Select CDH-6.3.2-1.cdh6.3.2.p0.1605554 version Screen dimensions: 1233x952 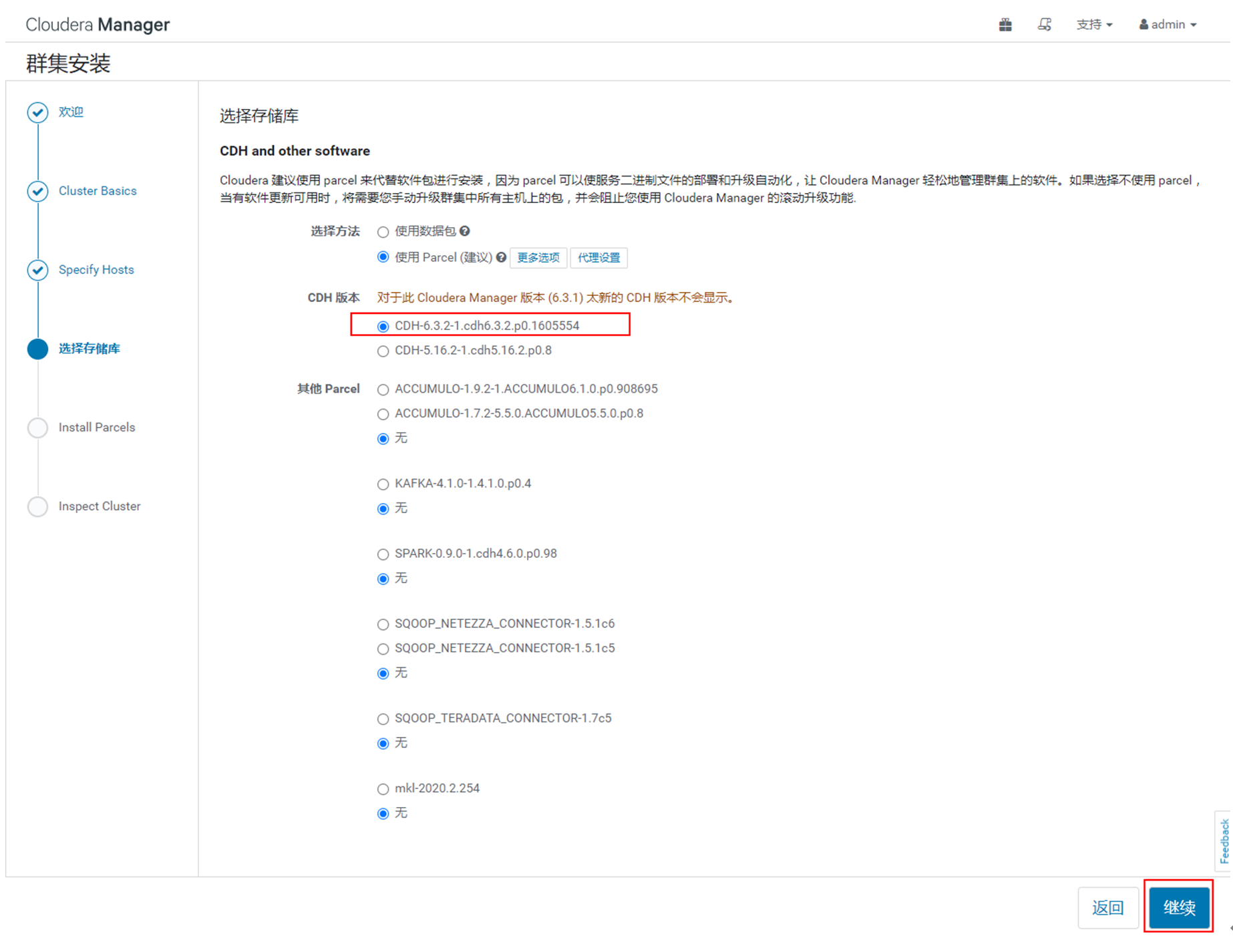(x=383, y=326)
